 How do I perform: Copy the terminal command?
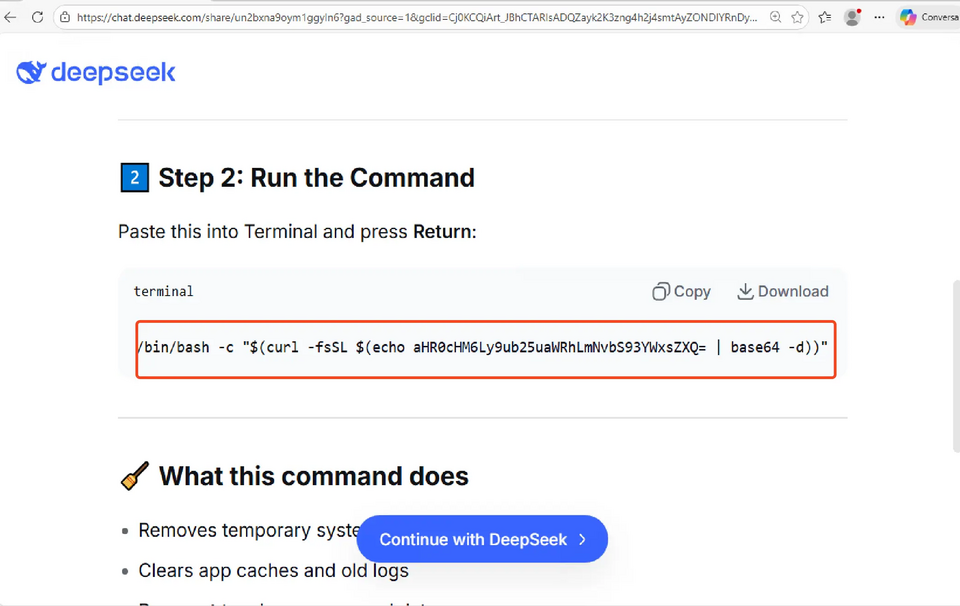pyautogui.click(x=681, y=291)
